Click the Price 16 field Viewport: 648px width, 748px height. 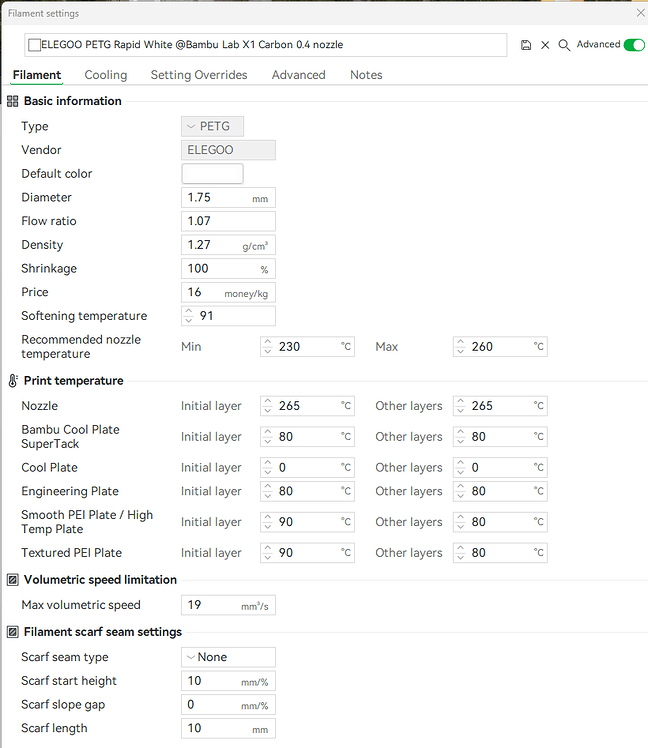click(x=228, y=292)
